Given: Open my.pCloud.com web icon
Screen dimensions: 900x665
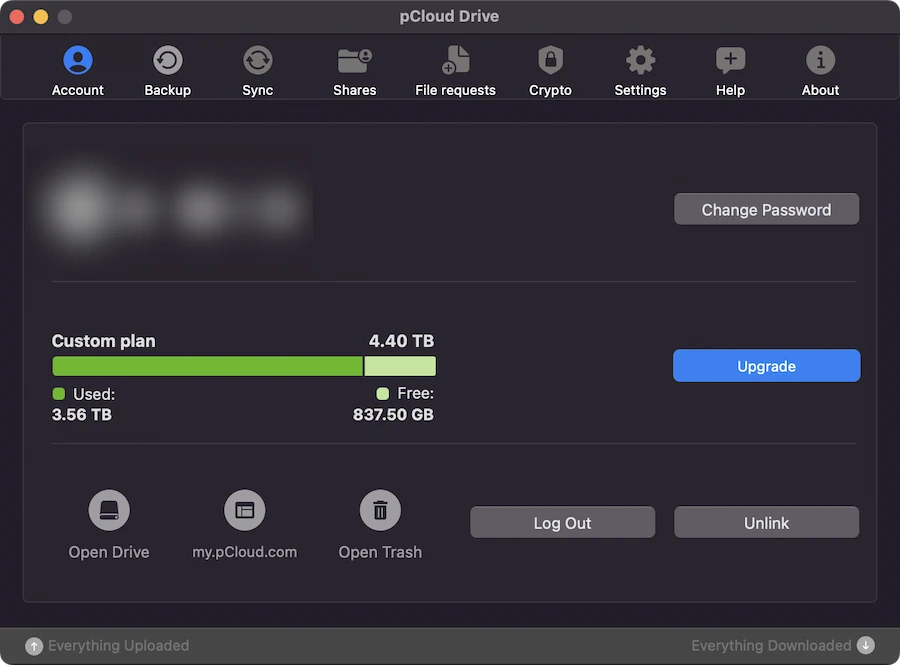Looking at the screenshot, I should pos(245,510).
